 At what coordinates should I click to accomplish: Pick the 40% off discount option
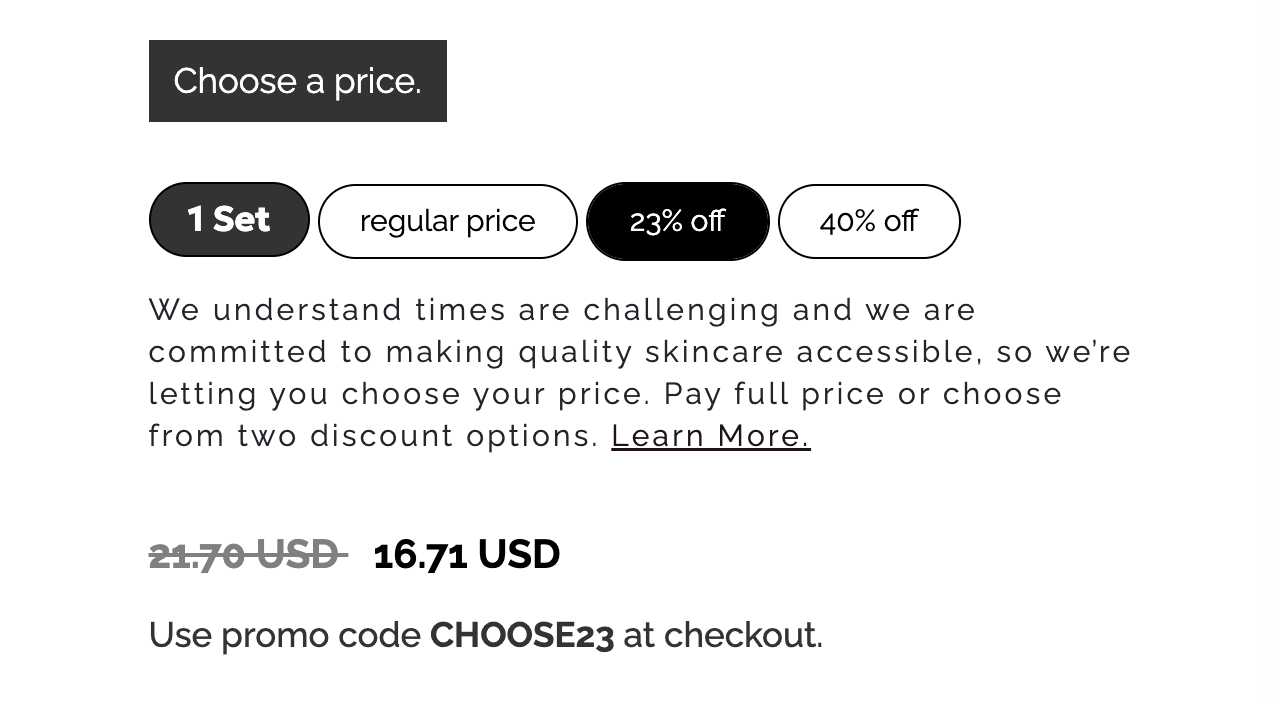point(868,221)
